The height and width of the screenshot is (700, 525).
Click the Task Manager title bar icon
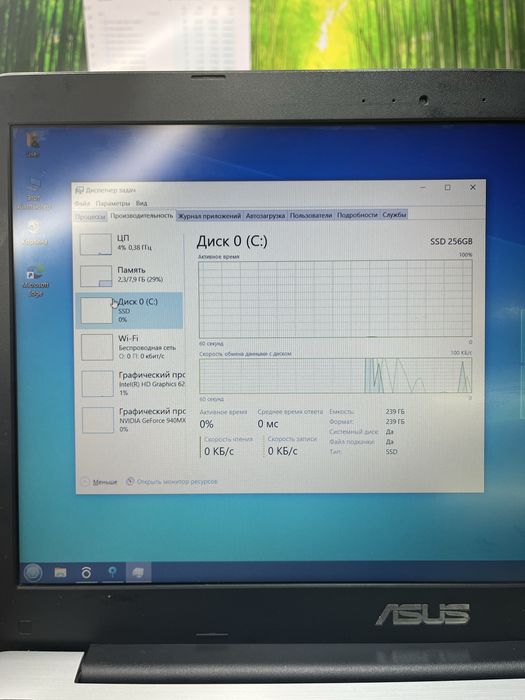79,191
